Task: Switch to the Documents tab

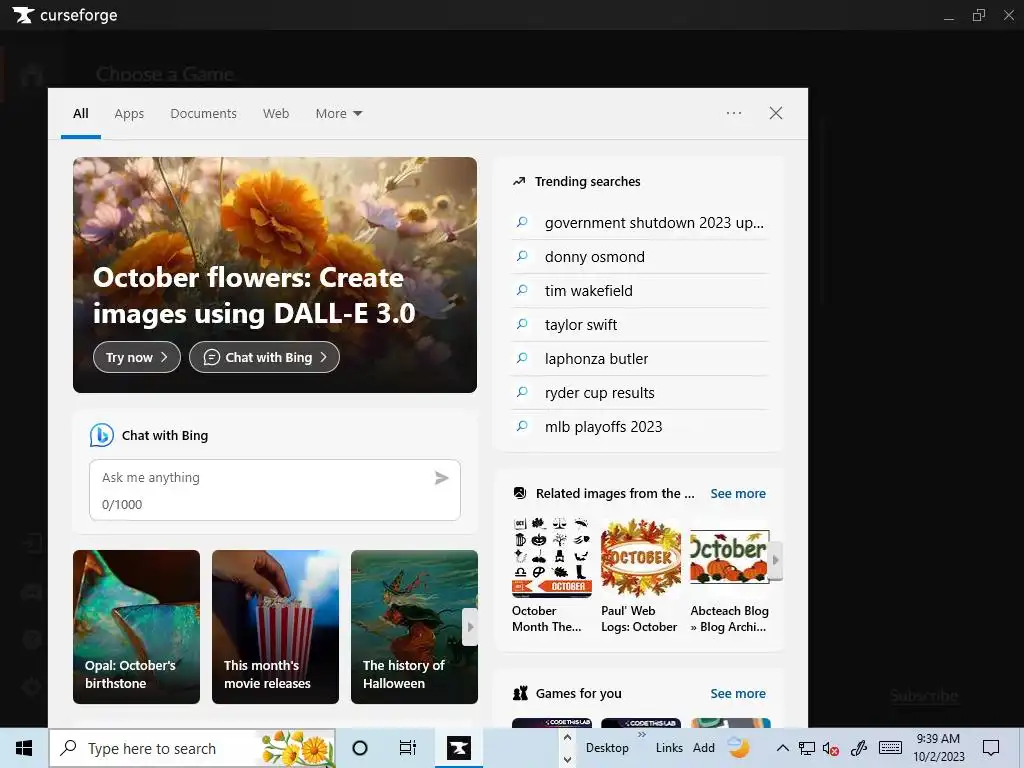Action: [x=203, y=113]
